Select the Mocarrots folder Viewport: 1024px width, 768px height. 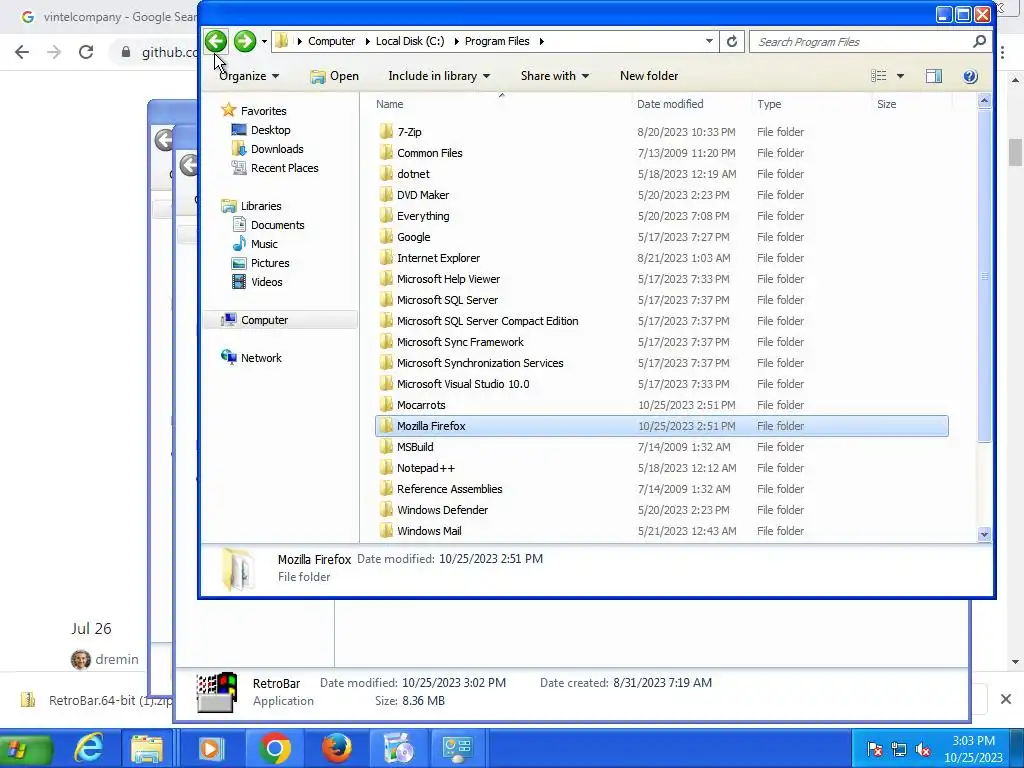(x=421, y=405)
